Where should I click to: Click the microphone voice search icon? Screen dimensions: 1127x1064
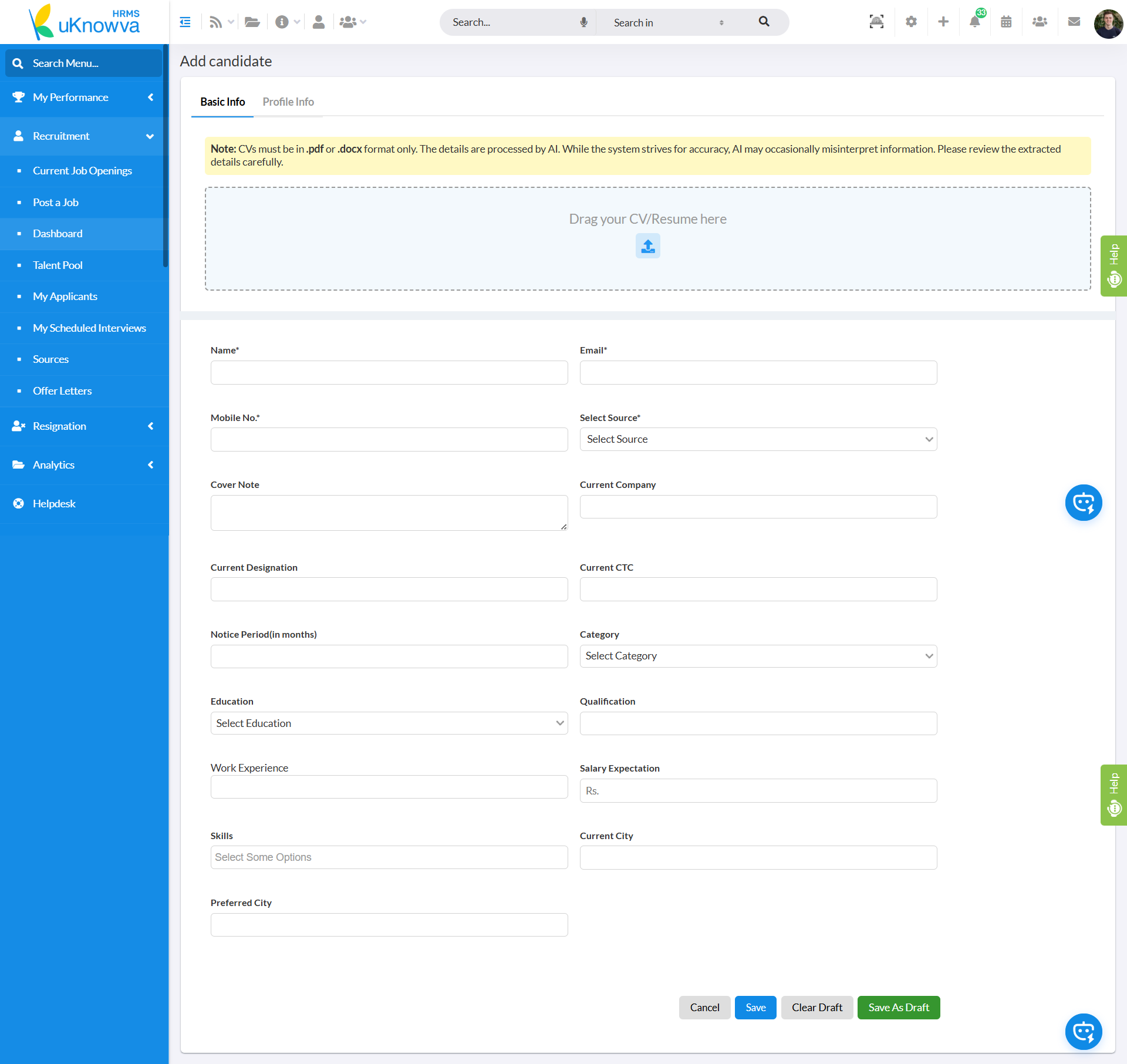[583, 22]
